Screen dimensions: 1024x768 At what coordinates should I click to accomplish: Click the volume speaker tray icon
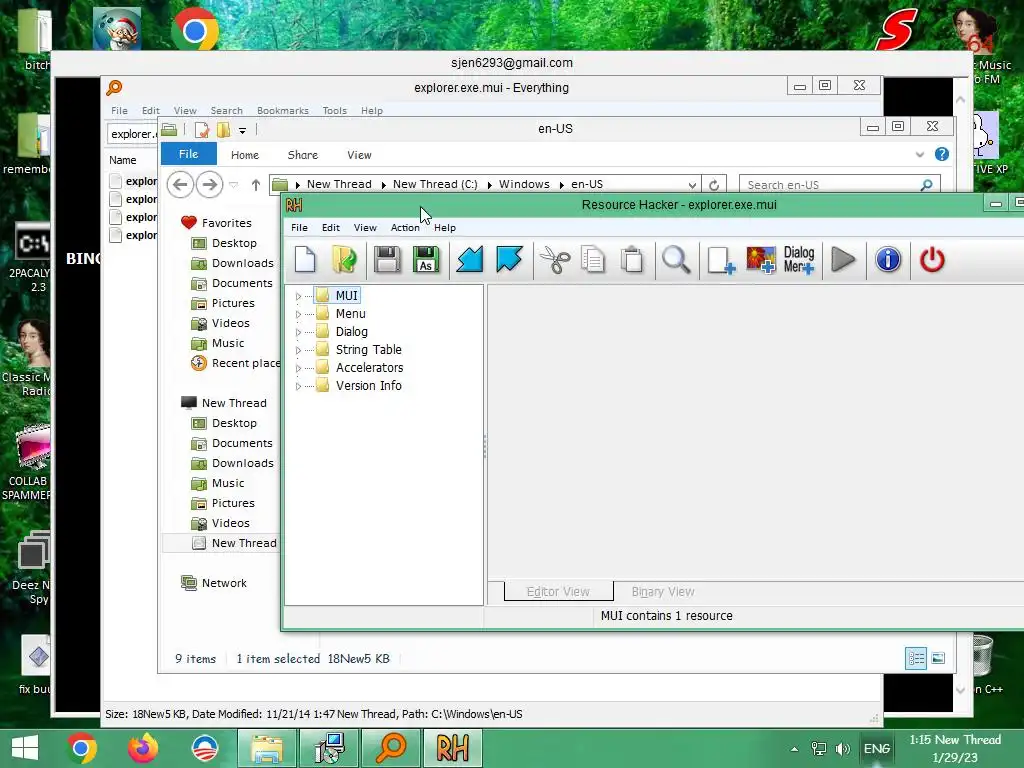point(842,748)
